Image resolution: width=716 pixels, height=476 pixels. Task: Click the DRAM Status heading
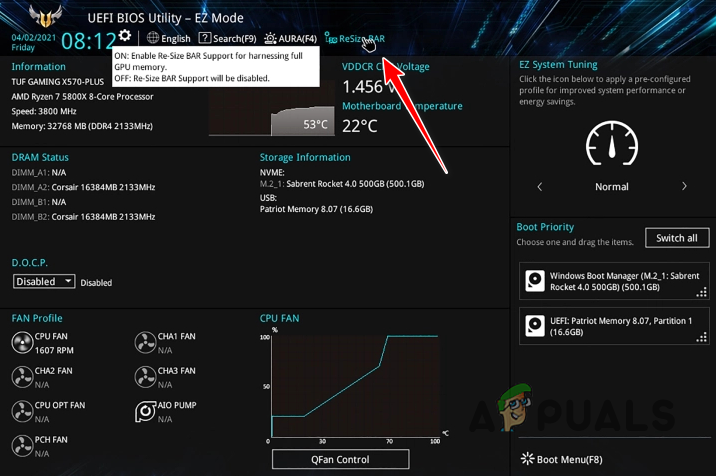pyautogui.click(x=40, y=158)
